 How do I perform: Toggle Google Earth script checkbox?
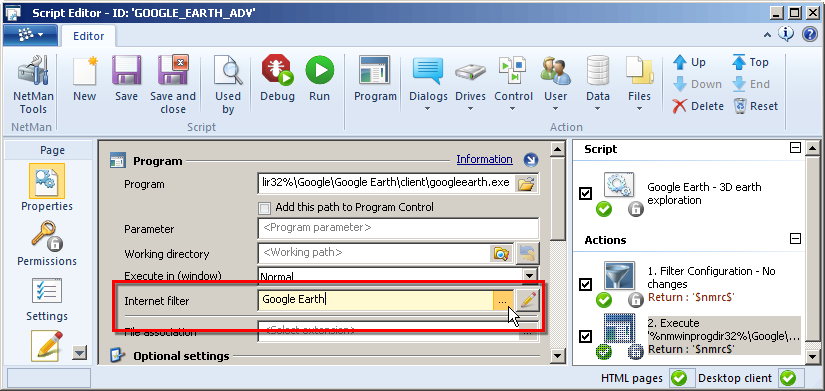tap(585, 194)
